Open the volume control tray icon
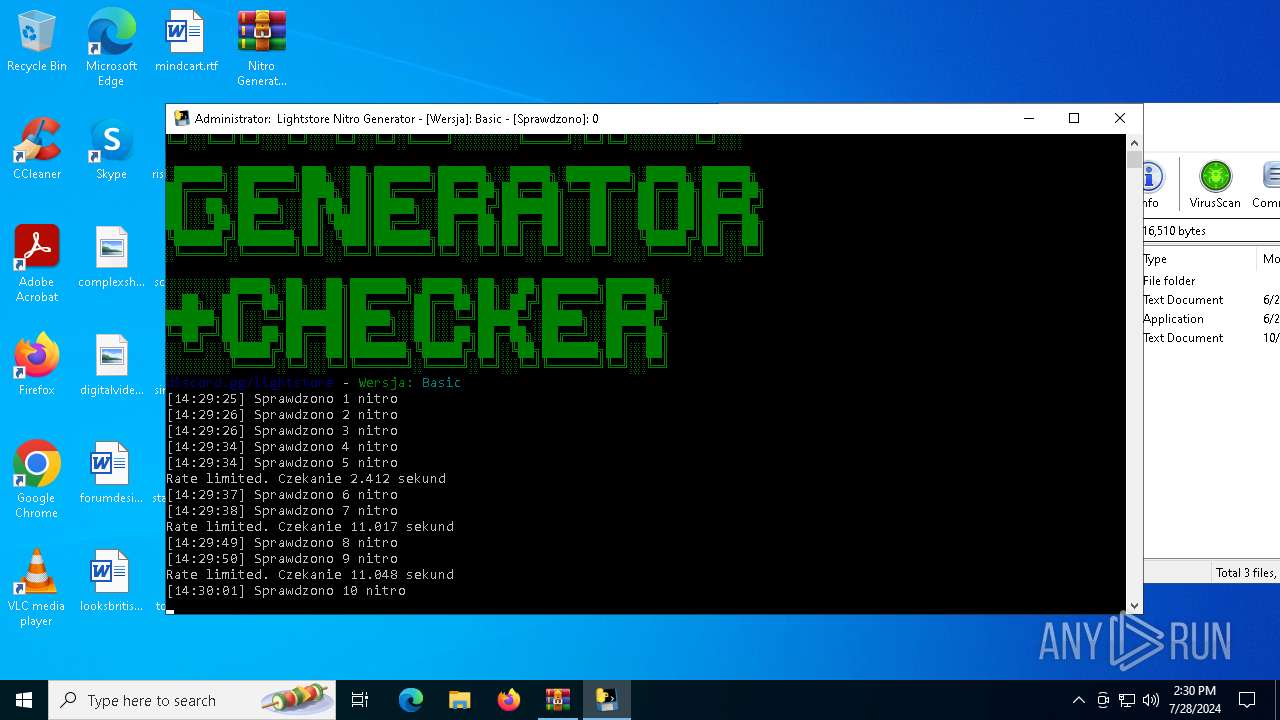 click(1151, 700)
